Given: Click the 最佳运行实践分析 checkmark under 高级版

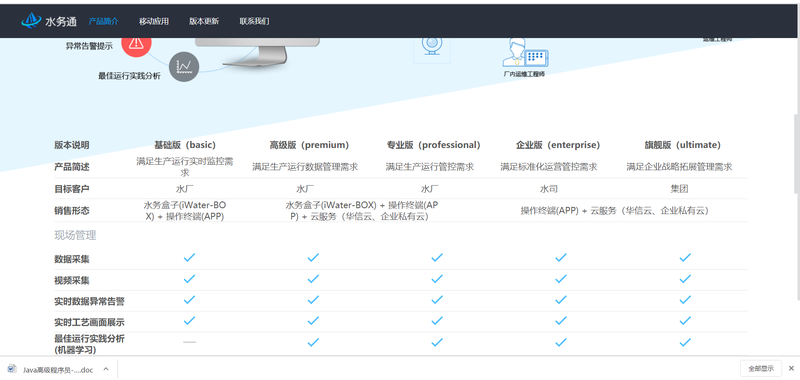Looking at the screenshot, I should 313,342.
